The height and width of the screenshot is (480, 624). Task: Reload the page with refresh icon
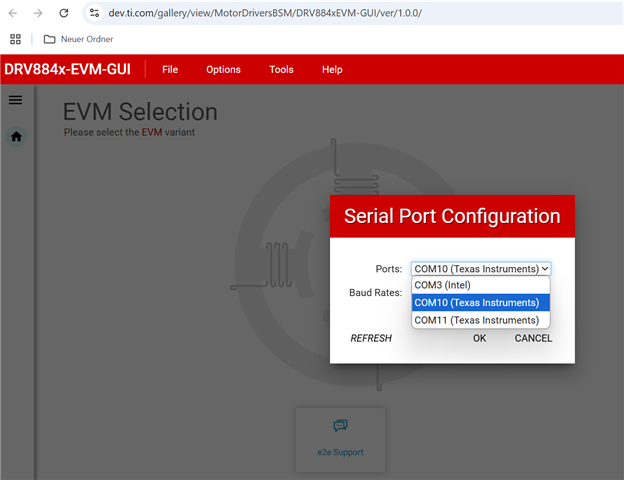64,13
